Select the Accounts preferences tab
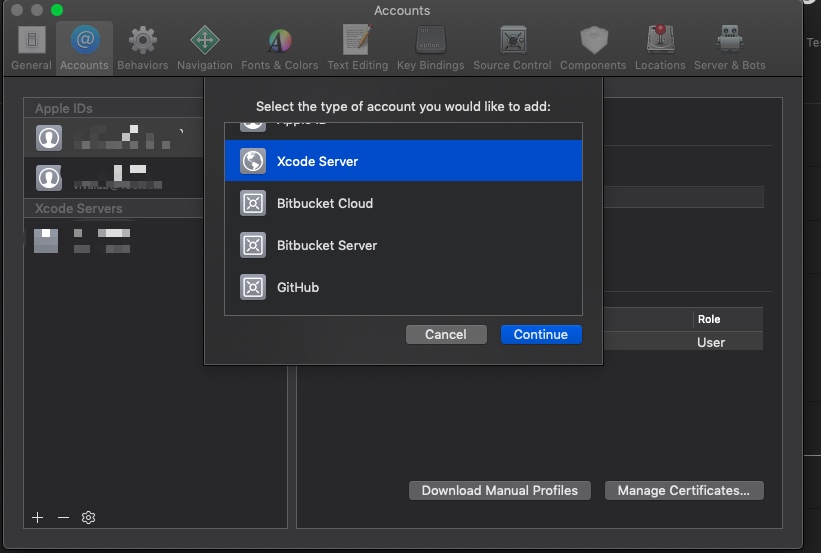Screen dimensions: 821x553 click(x=84, y=48)
